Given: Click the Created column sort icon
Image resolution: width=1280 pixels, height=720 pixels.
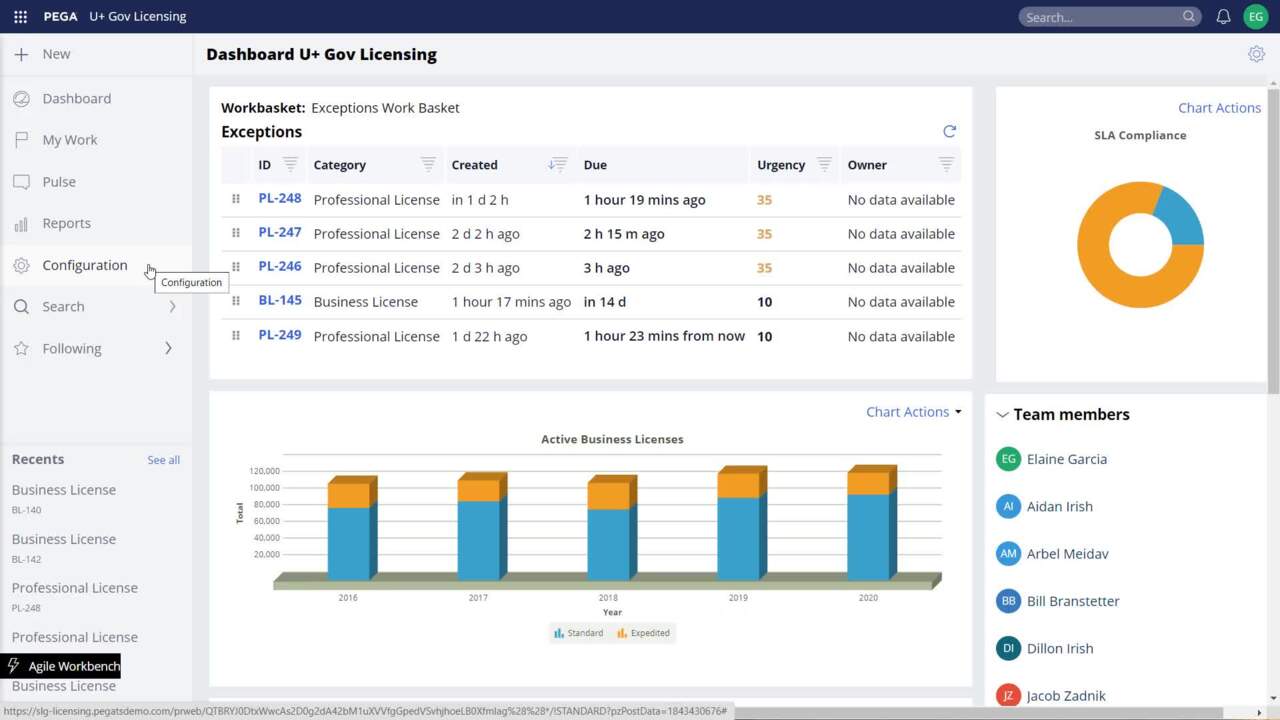Looking at the screenshot, I should pyautogui.click(x=558, y=165).
